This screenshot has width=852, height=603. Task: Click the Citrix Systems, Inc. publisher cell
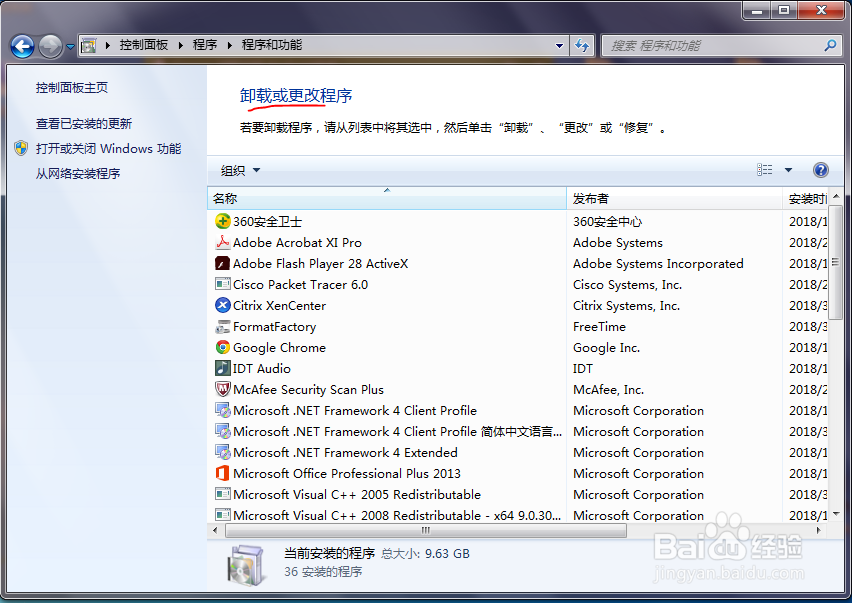click(x=626, y=306)
